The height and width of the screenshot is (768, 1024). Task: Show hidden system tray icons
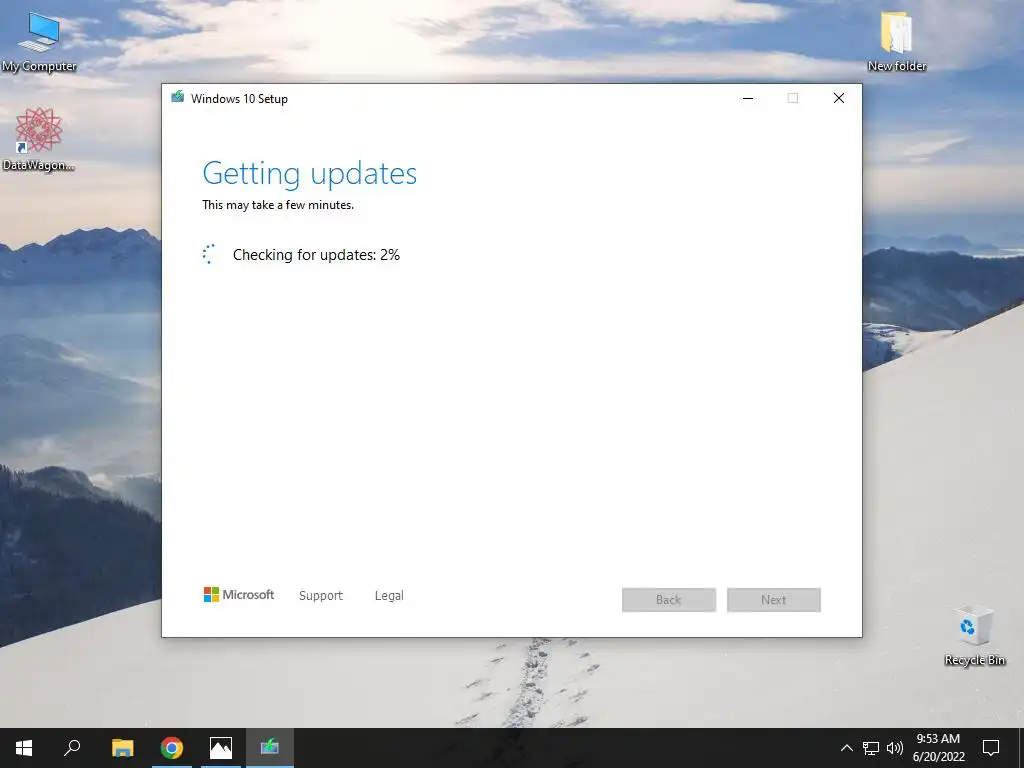846,748
